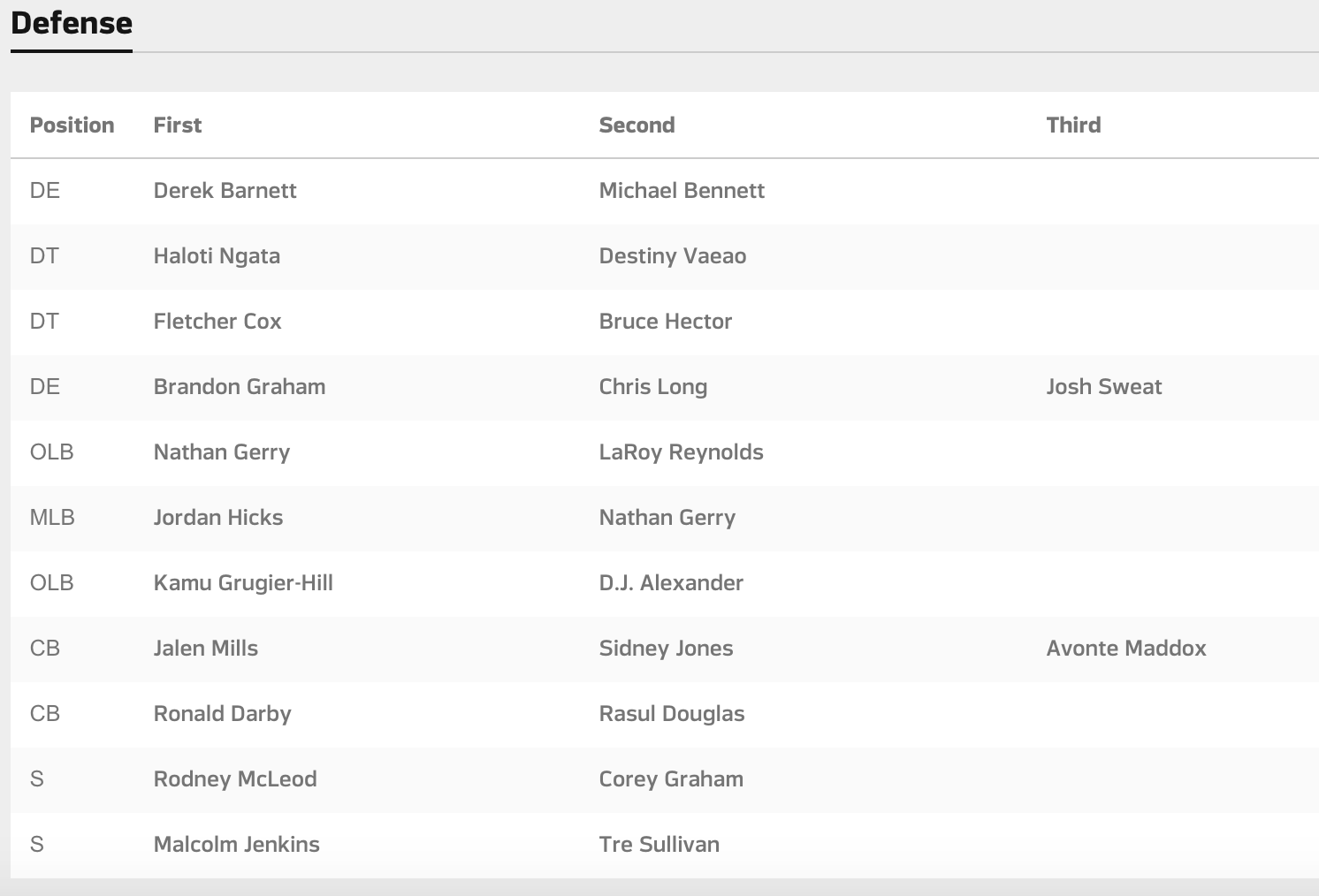Click the First column header
This screenshot has width=1319, height=896.
click(x=177, y=125)
